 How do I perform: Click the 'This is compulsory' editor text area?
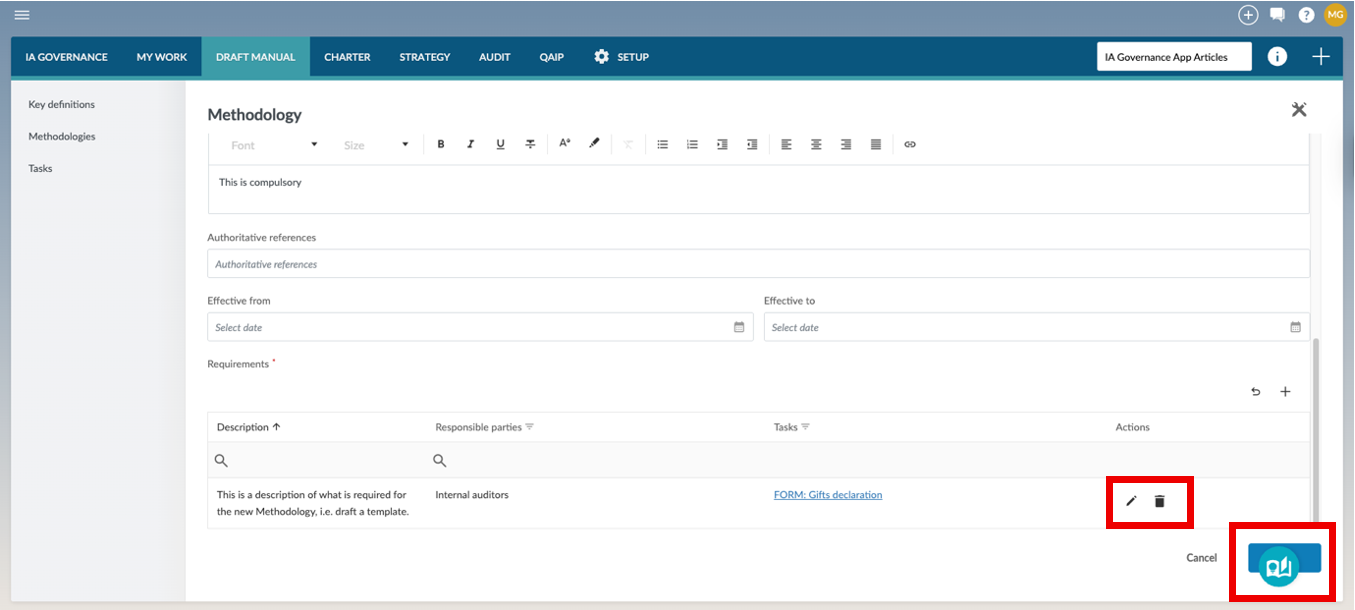759,189
